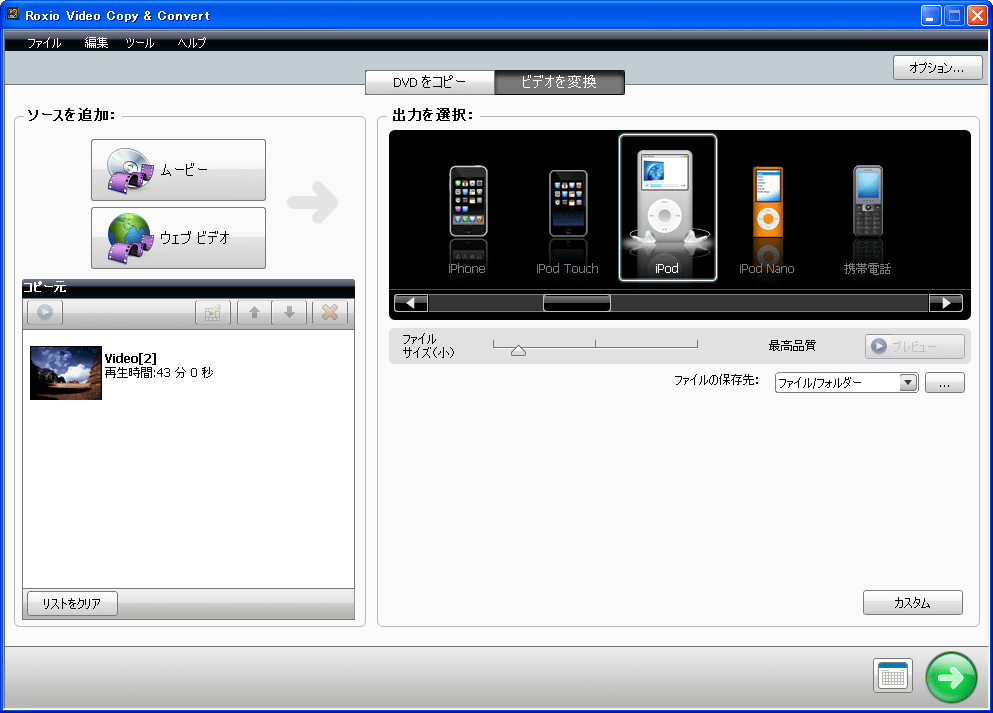Viewport: 993px width, 713px height.
Task: Open the edit video icon in コピー元 toolbar
Action: pyautogui.click(x=213, y=312)
